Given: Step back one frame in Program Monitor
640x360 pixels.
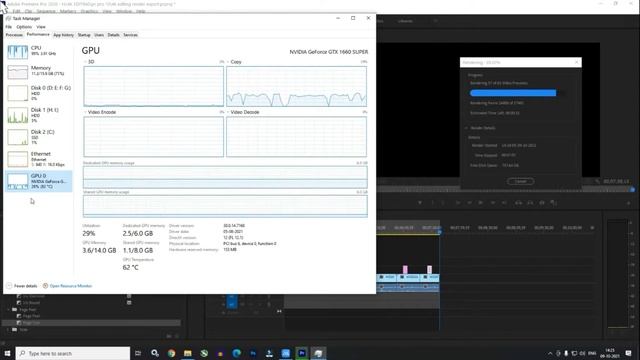Looking at the screenshot, I should (x=469, y=202).
